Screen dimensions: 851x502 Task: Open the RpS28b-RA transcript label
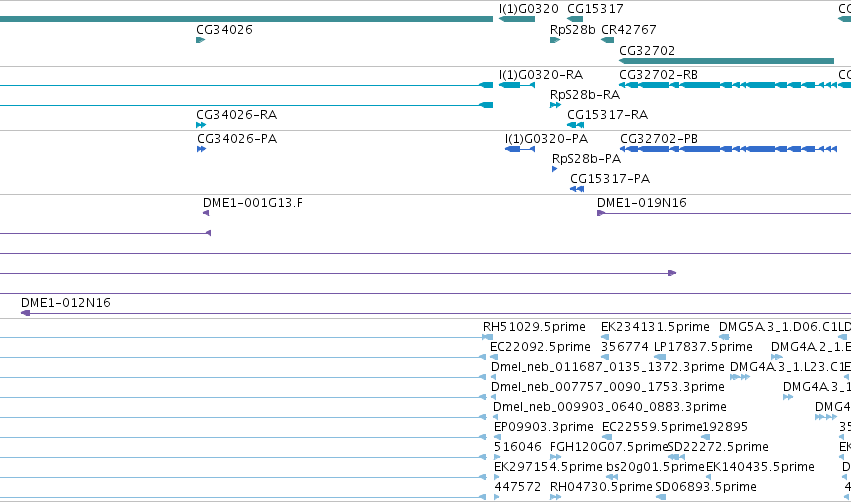(x=585, y=95)
